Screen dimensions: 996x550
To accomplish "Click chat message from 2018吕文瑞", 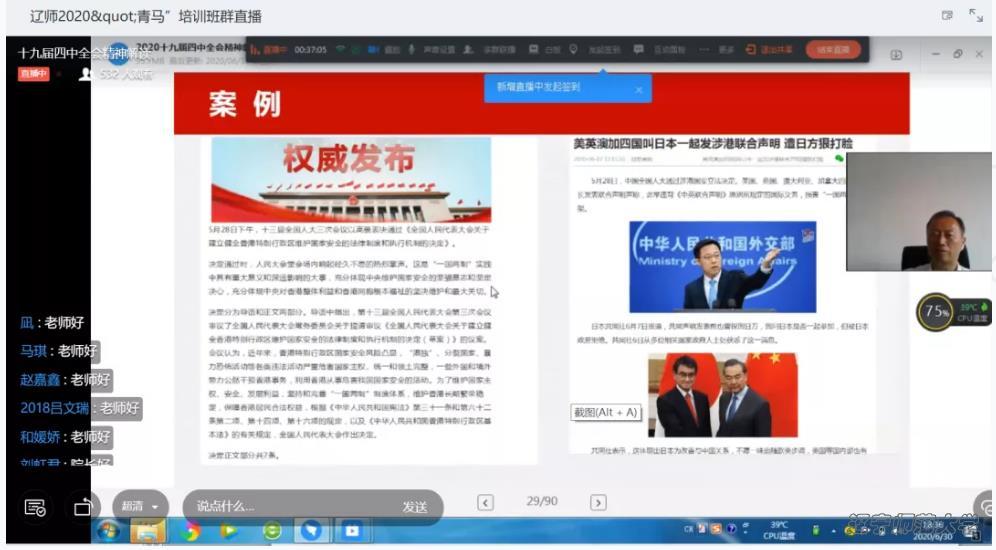I will coord(80,408).
